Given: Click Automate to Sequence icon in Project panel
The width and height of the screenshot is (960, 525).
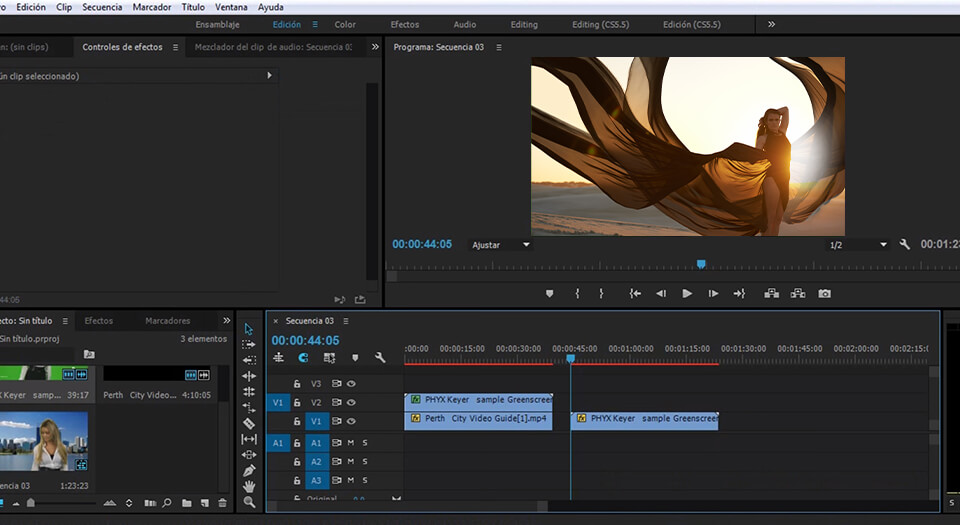Looking at the screenshot, I should coord(150,503).
